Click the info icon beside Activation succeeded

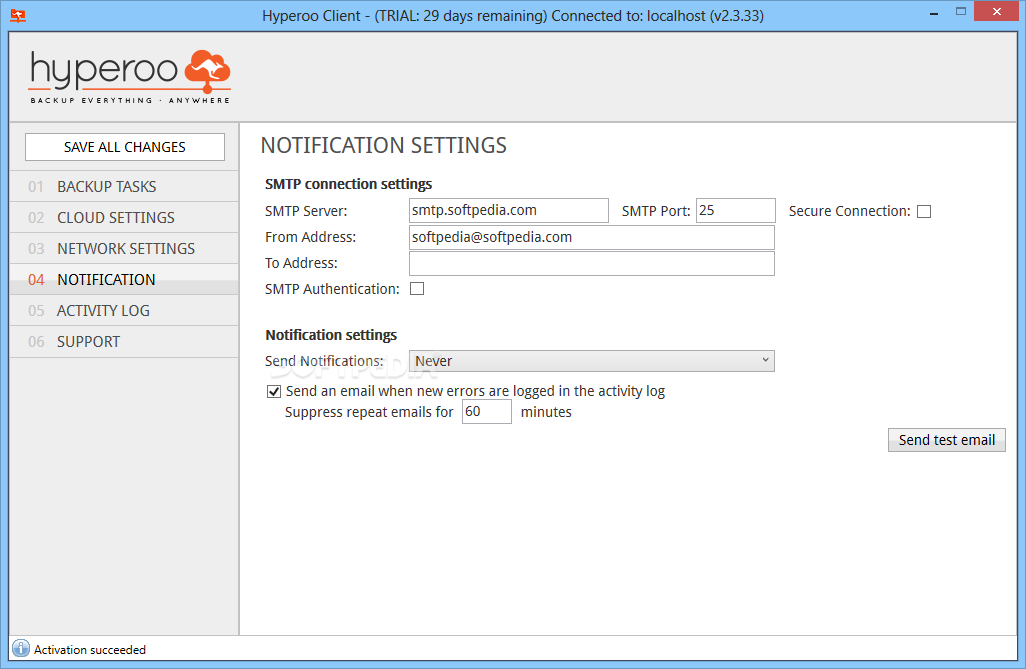click(21, 648)
